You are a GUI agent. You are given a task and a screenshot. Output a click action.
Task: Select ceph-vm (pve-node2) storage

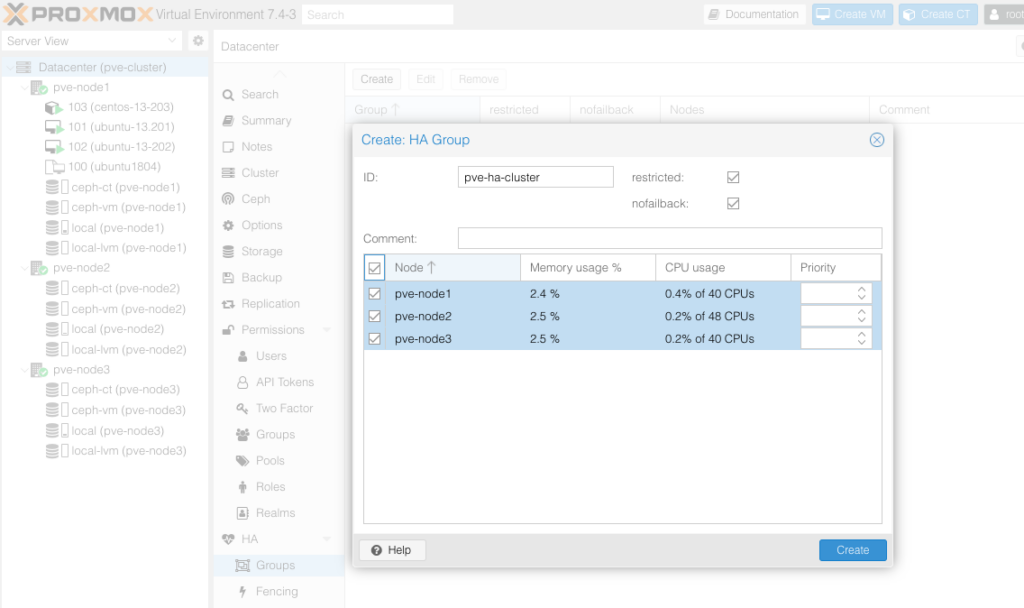pyautogui.click(x=128, y=309)
